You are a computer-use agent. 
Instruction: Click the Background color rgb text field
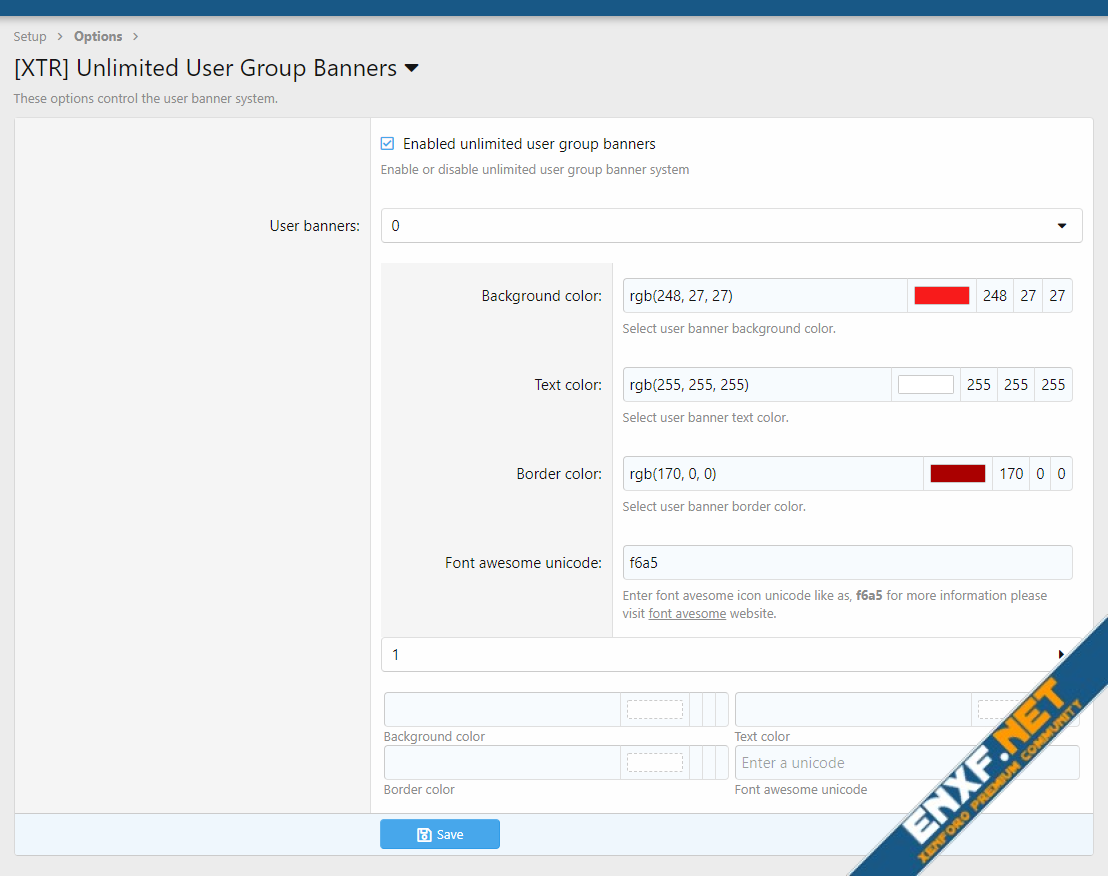click(x=765, y=296)
